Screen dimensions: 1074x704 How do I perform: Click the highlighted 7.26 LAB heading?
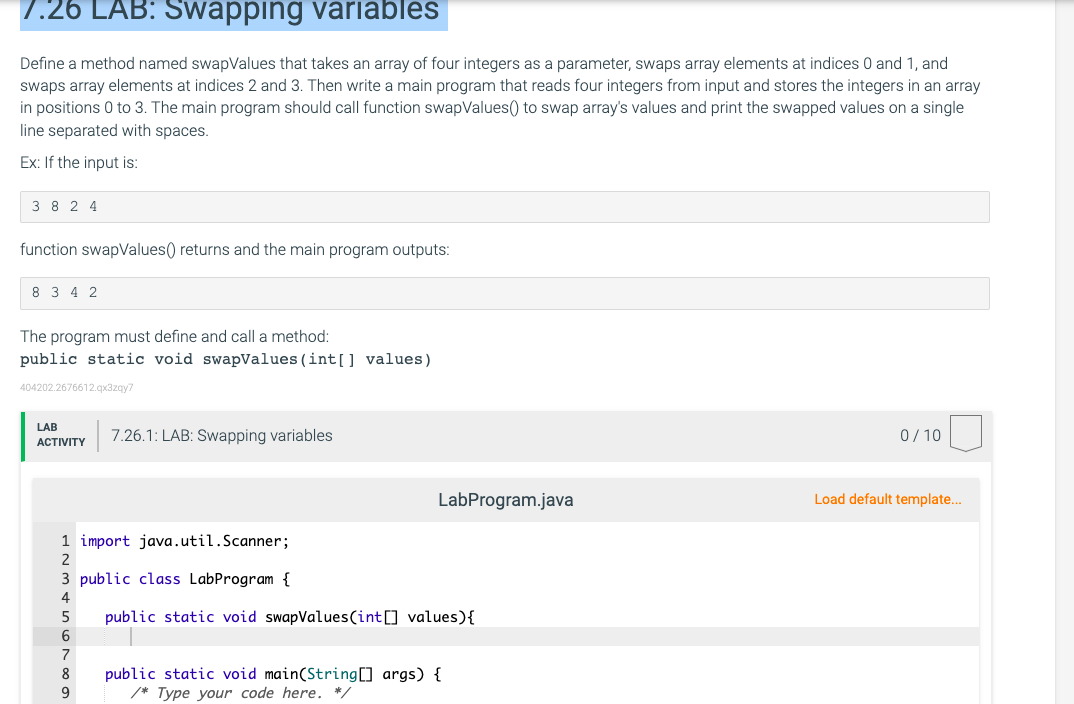click(230, 11)
